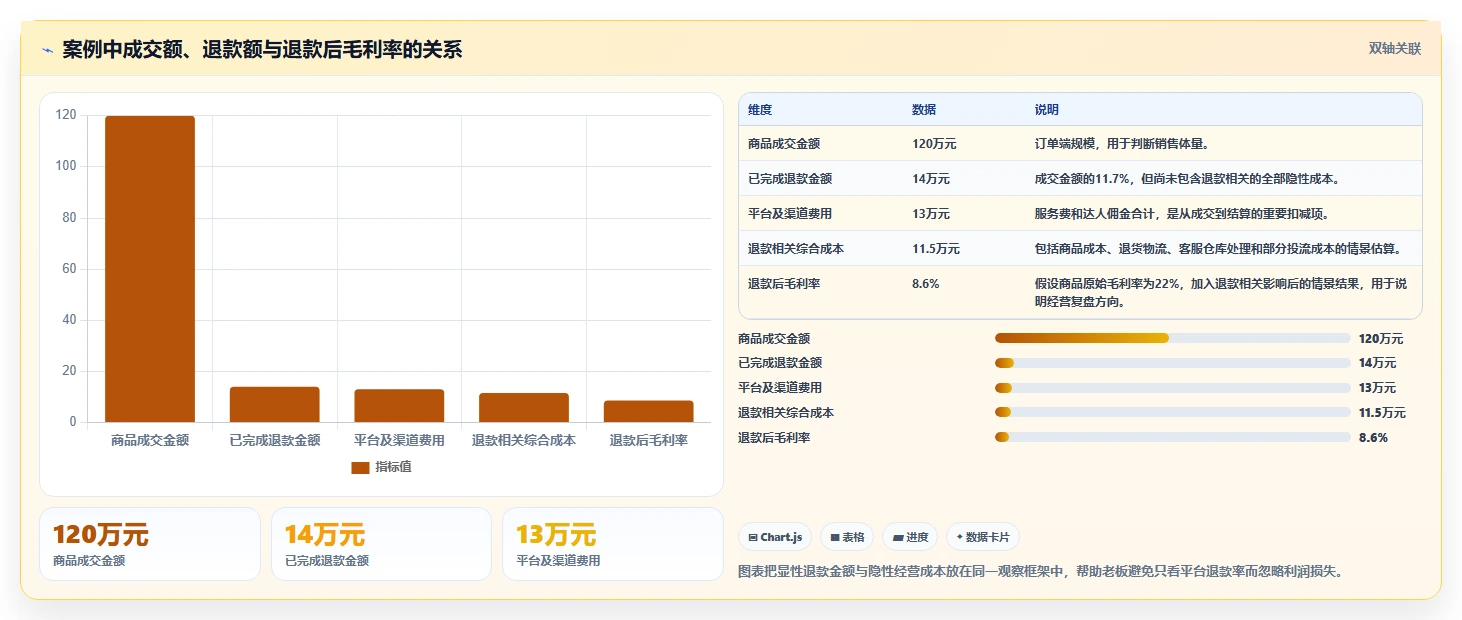This screenshot has width=1462, height=620.
Task: Click the 双轴关联 label
Action: tap(1395, 48)
